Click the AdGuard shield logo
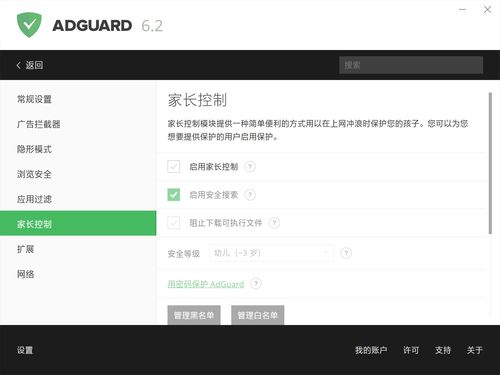Image resolution: width=500 pixels, height=375 pixels. [29, 25]
